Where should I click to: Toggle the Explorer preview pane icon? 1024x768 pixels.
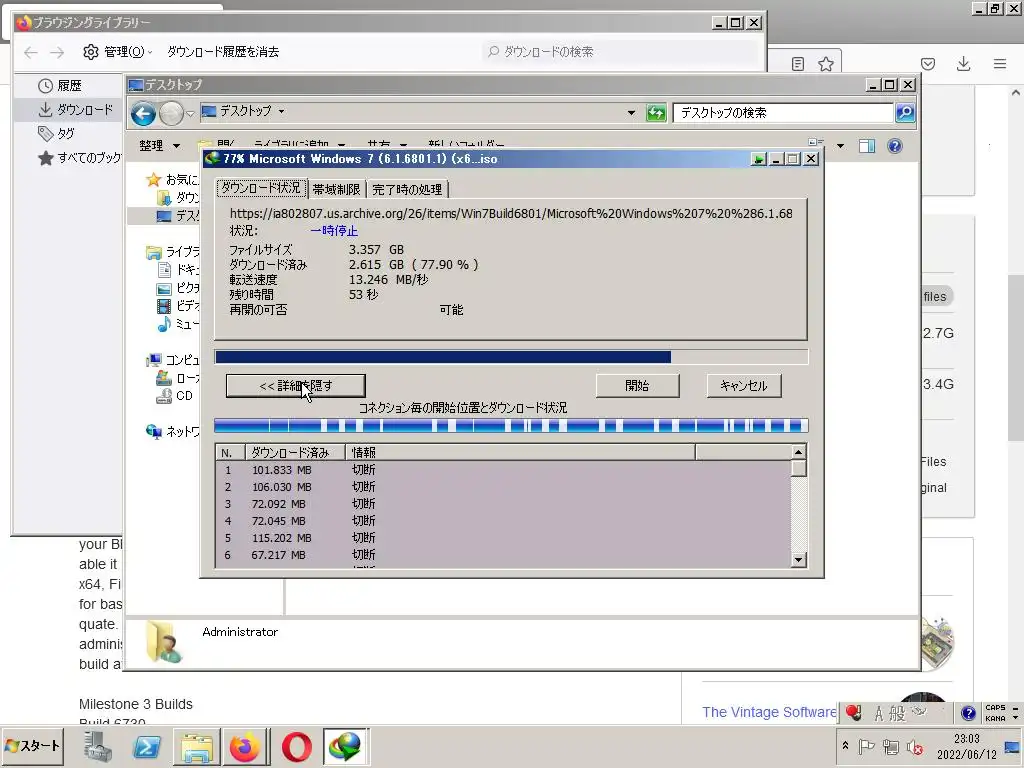(x=867, y=146)
